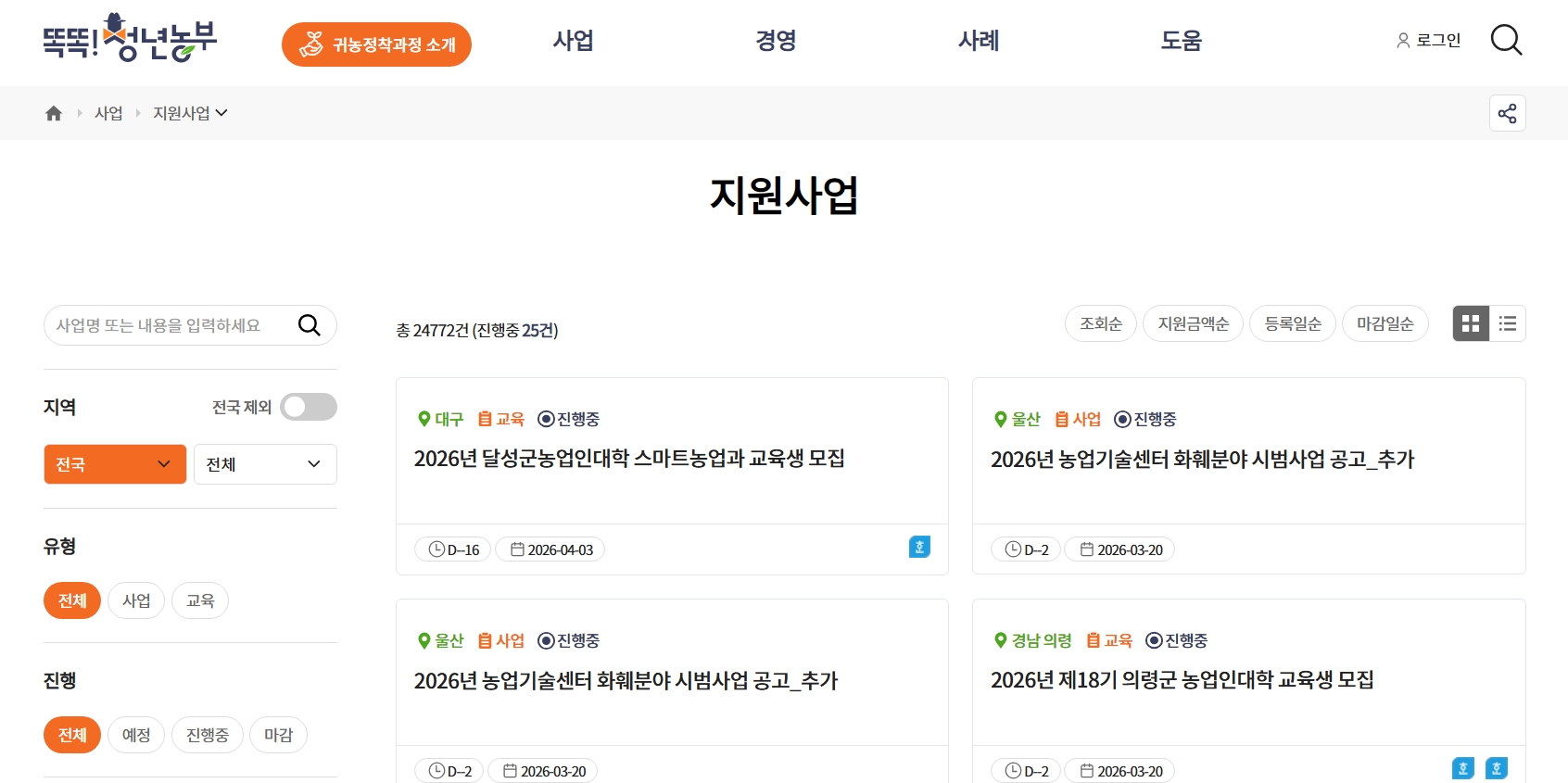Click 경남 의령 location tag
Screen dimensions: 1568x783
1032,640
